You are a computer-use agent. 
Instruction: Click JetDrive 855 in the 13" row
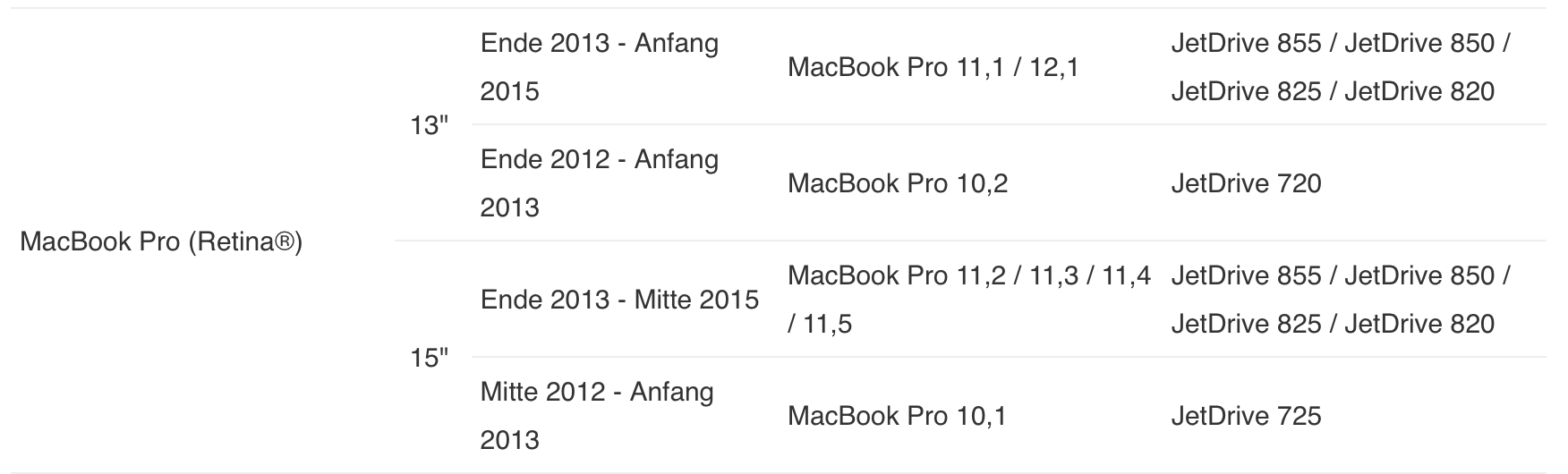coord(1246,43)
